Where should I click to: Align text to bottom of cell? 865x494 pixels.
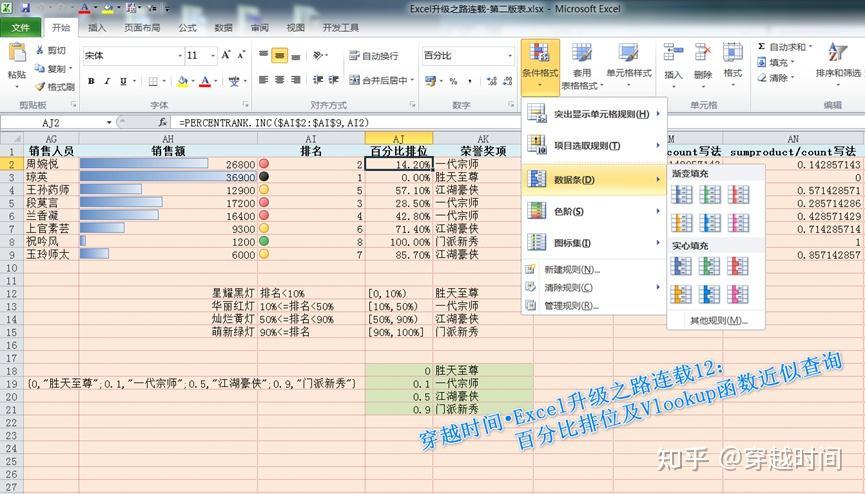[x=296, y=55]
